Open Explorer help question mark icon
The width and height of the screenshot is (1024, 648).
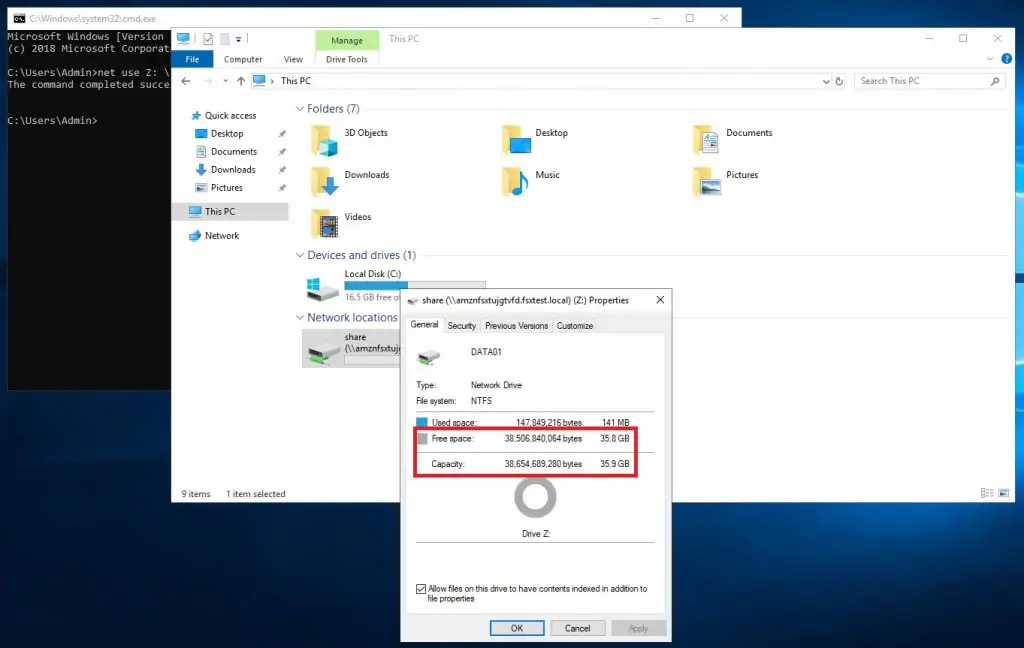point(1006,59)
